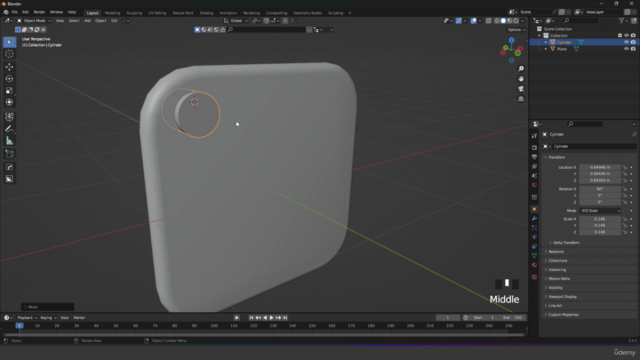Switch to the Geometry Nodes workspace tab
Screen dimensions: 640x360
point(307,13)
